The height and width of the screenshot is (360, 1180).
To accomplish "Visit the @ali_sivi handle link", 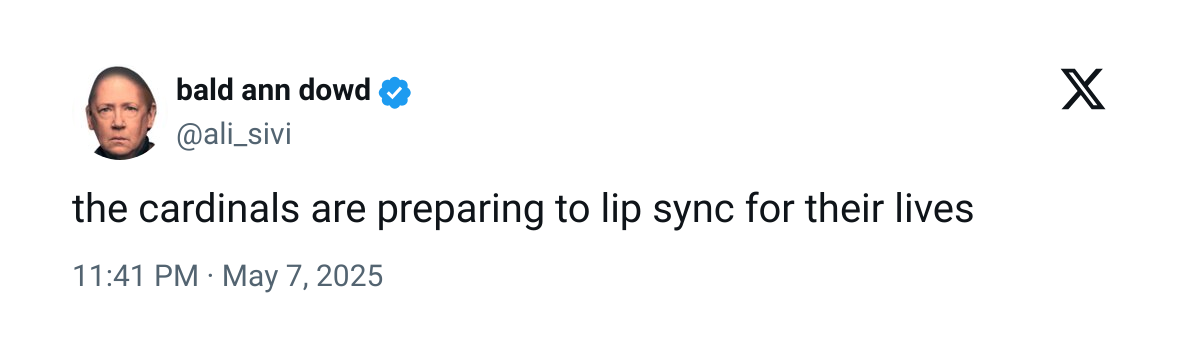I will [x=233, y=136].
